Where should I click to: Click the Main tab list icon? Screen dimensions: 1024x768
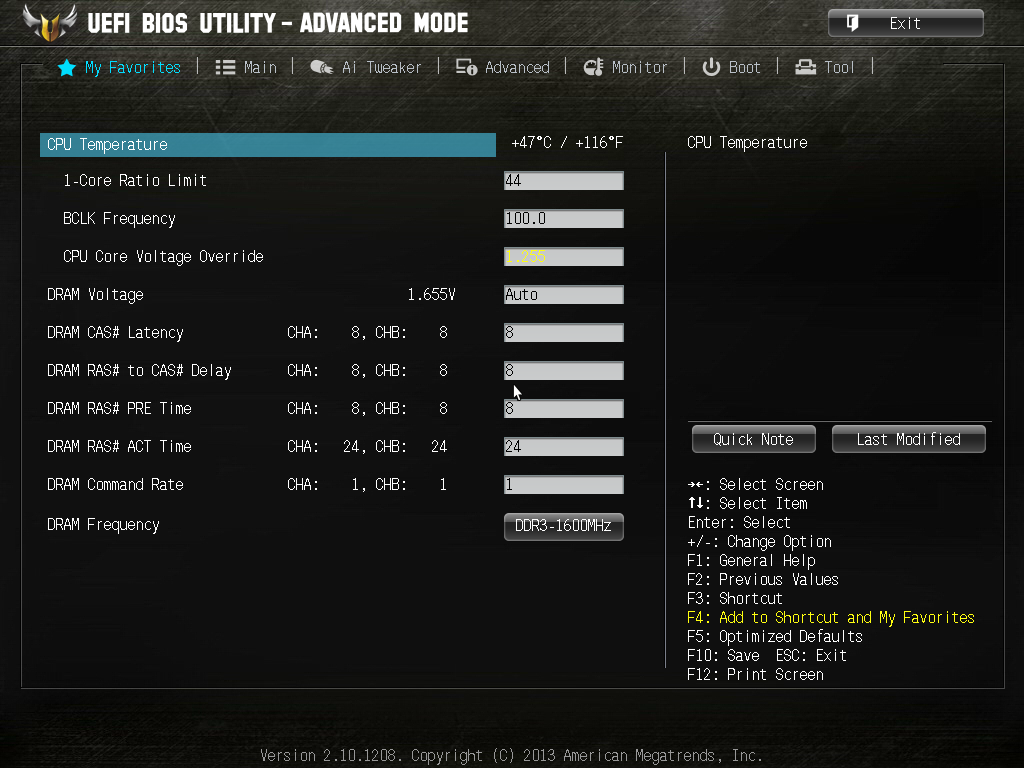[x=225, y=68]
